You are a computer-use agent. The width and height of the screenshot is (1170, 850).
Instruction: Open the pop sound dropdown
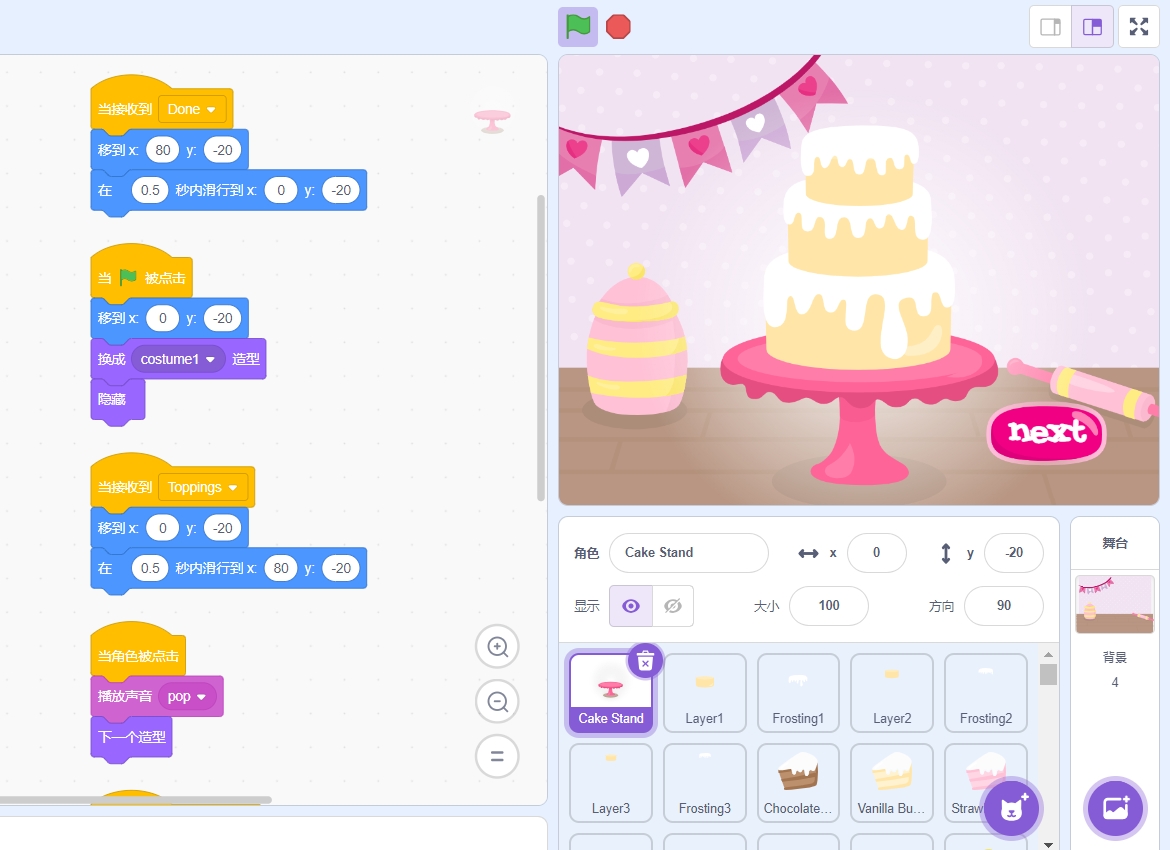pos(187,696)
